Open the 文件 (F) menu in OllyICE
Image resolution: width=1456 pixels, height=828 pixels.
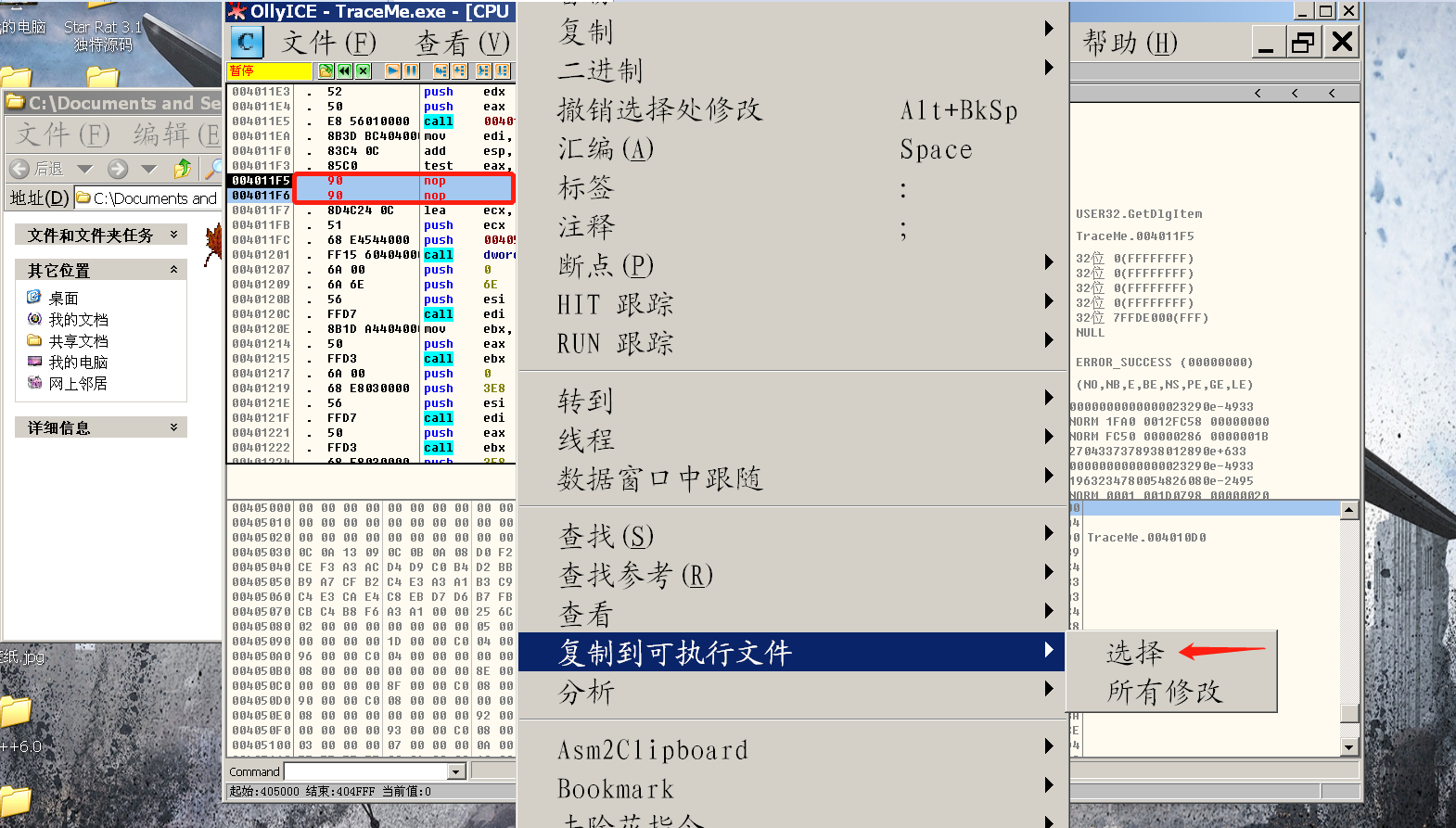point(329,43)
